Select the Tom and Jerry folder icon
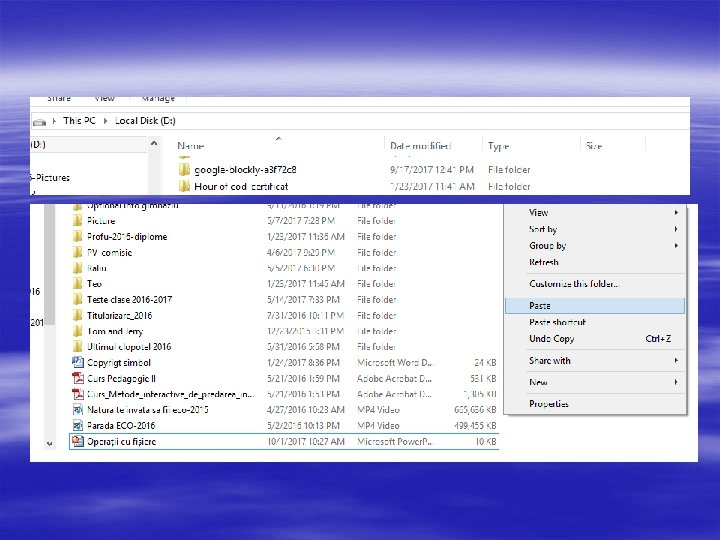 click(78, 331)
